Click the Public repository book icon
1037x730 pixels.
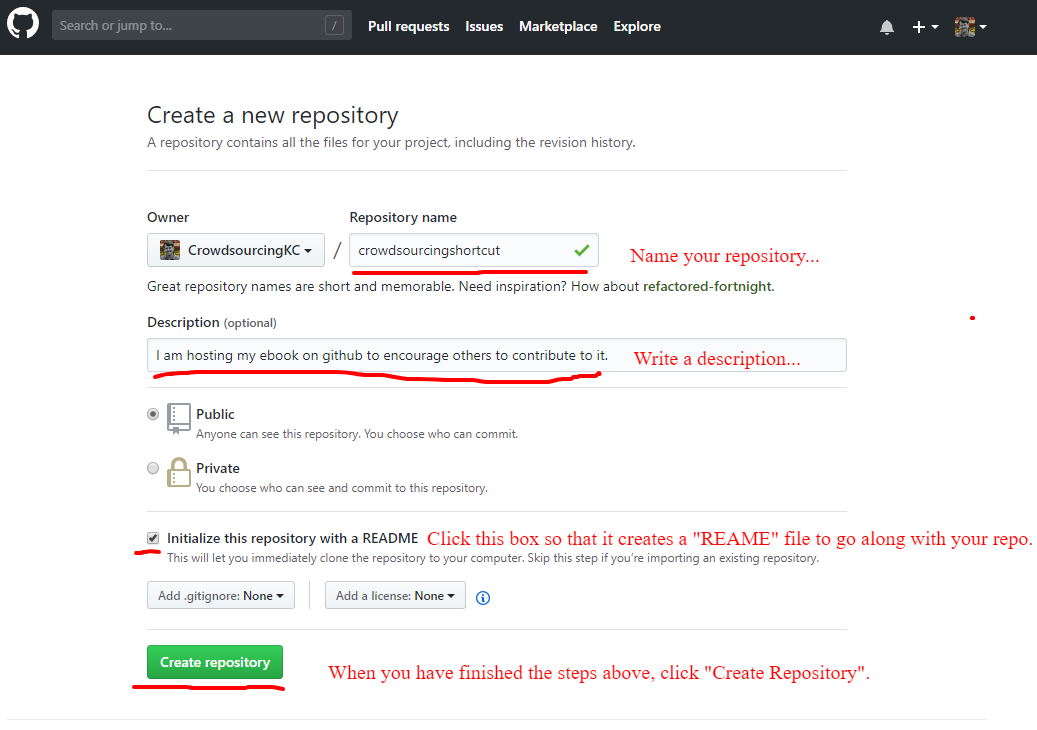coord(179,419)
